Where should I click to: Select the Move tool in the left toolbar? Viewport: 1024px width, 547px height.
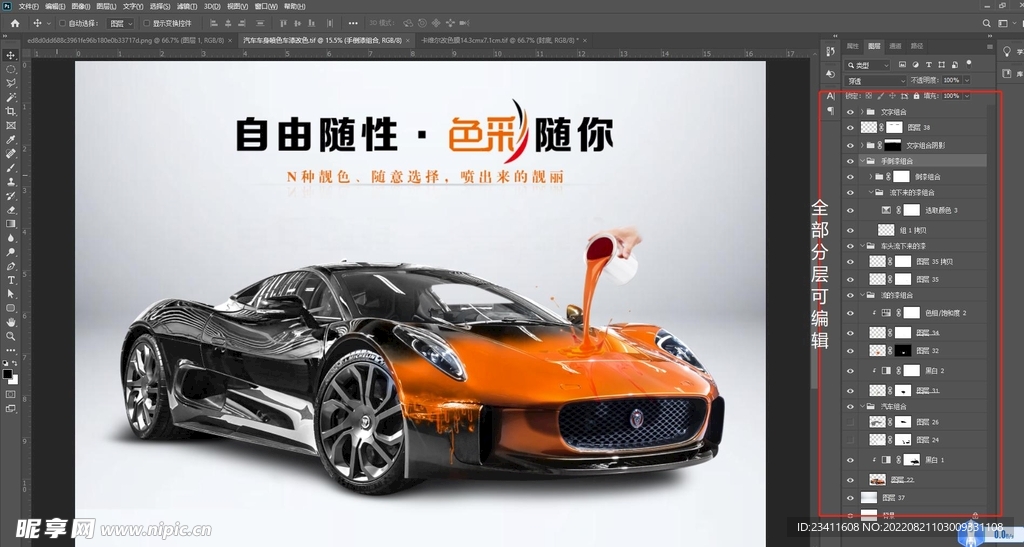tap(10, 55)
